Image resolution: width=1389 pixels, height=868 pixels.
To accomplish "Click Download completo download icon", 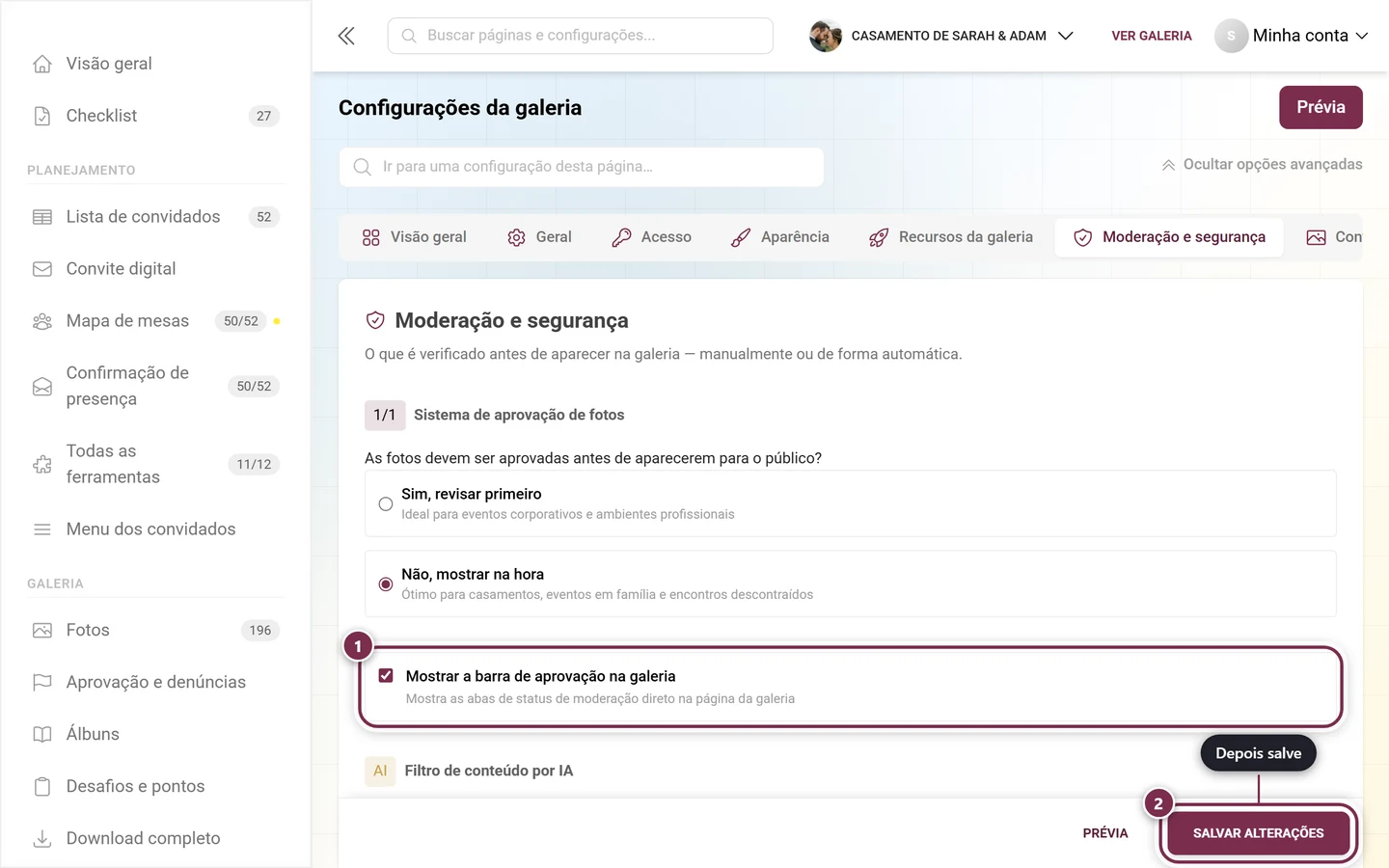I will pos(42,839).
